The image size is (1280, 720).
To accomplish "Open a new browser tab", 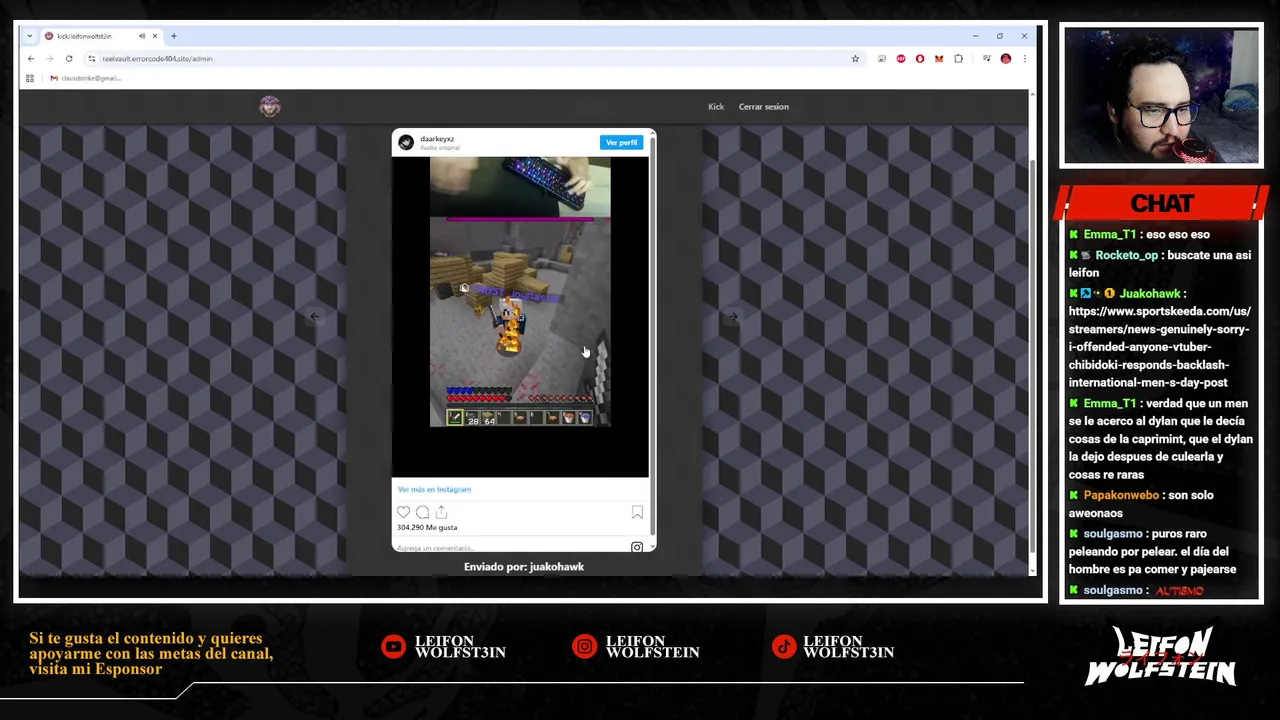I will click(x=173, y=36).
